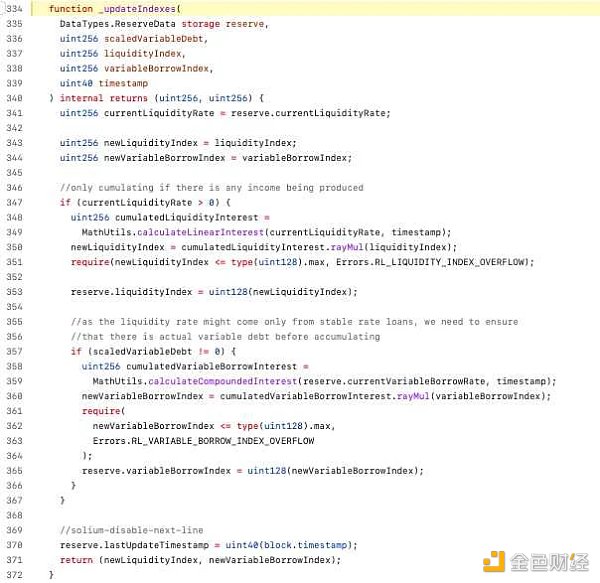Click 'reserve.lastUpdateTimestamp' on line 370

[x=134, y=545]
